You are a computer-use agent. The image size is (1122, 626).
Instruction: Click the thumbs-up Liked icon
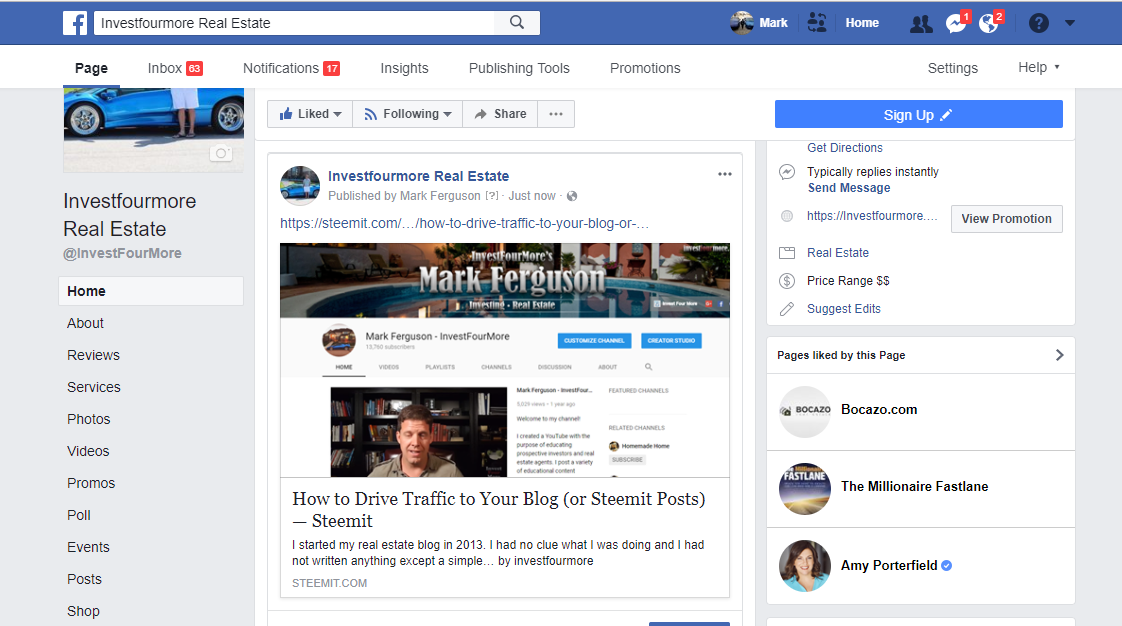pos(286,114)
